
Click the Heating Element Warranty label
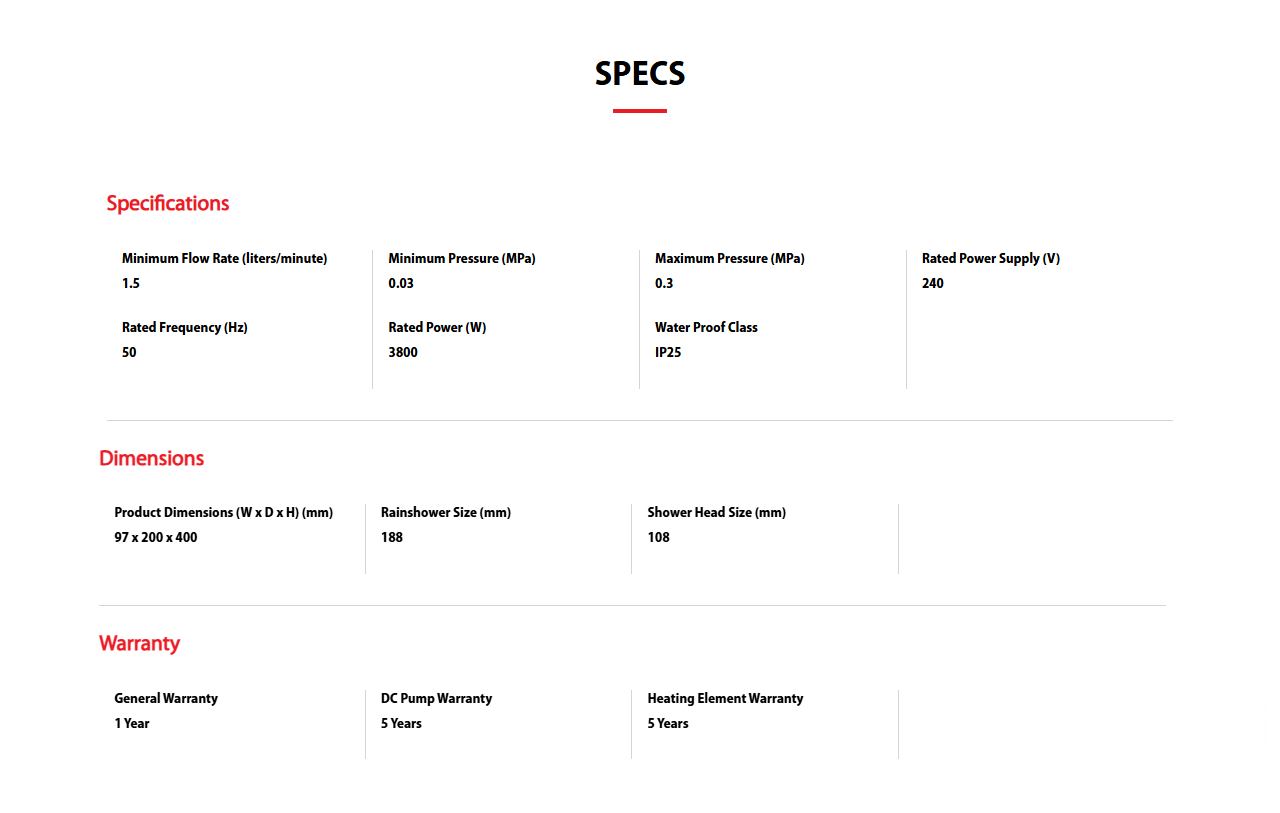tap(725, 699)
